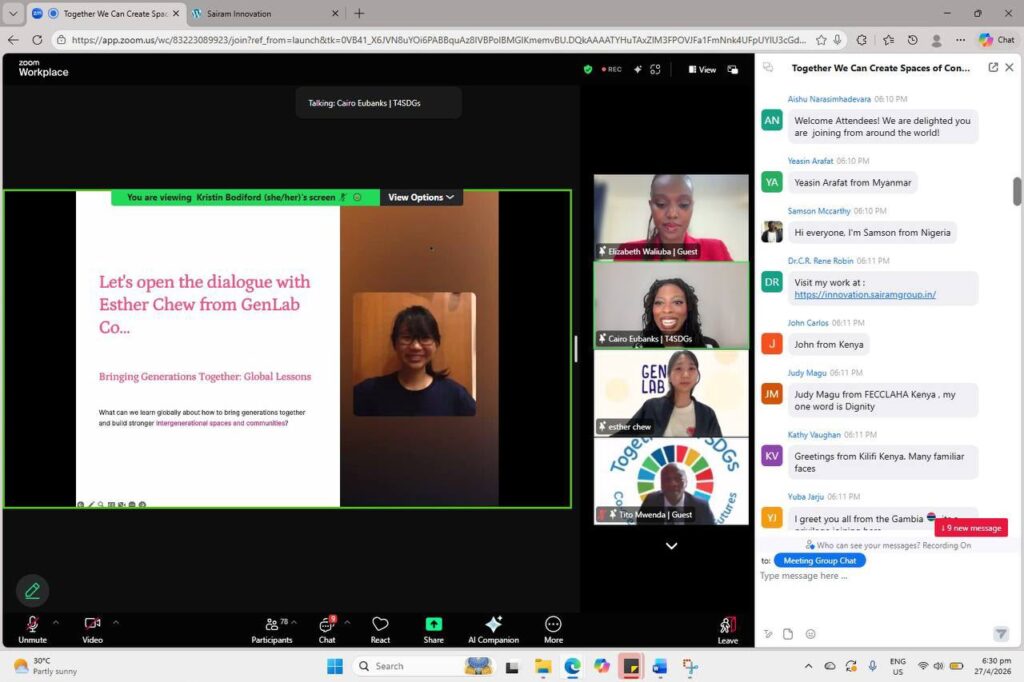The width and height of the screenshot is (1024, 682).
Task: Open the View layout menu
Action: click(x=702, y=69)
